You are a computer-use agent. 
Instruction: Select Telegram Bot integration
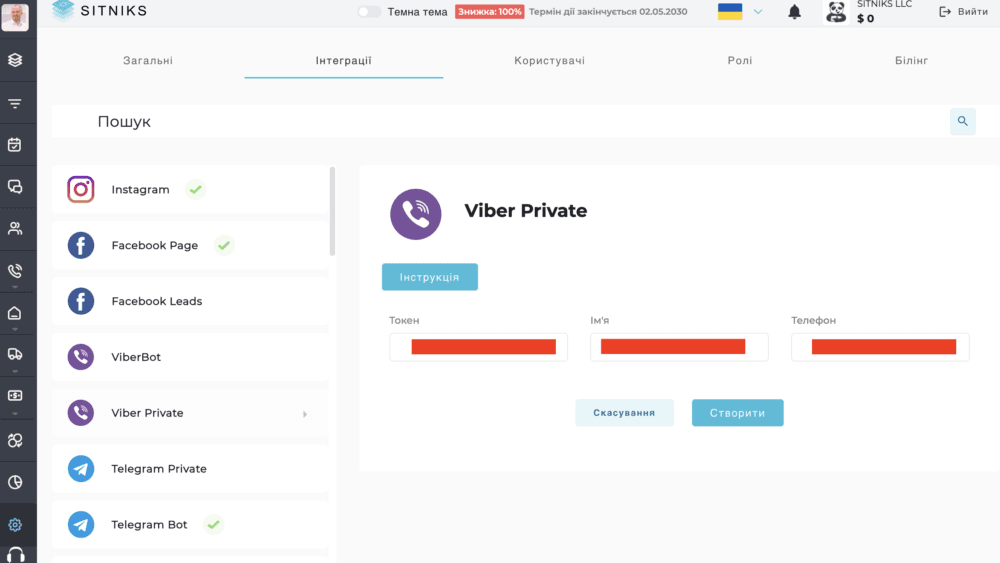190,525
